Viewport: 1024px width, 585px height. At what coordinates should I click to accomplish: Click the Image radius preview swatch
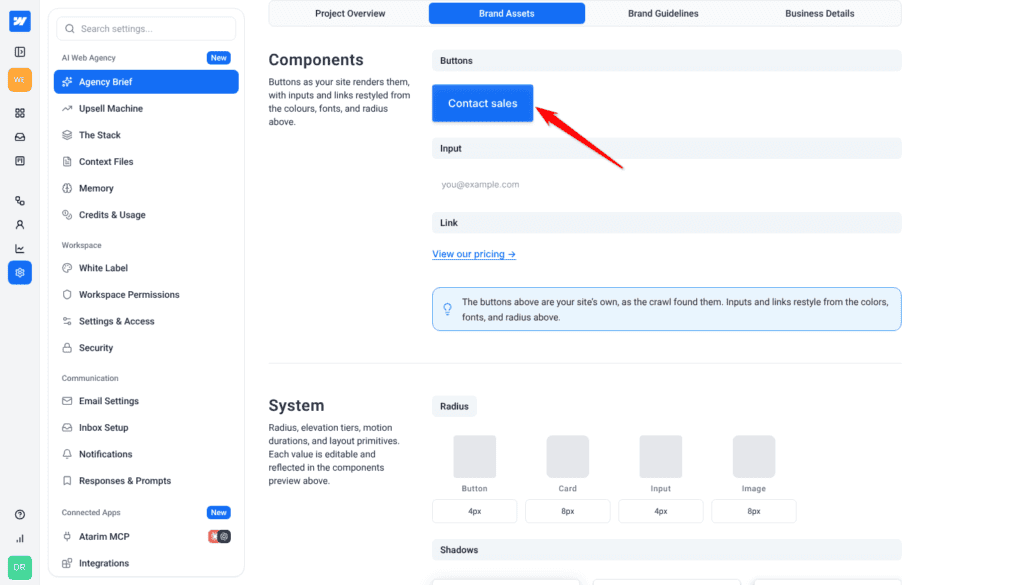(754, 456)
